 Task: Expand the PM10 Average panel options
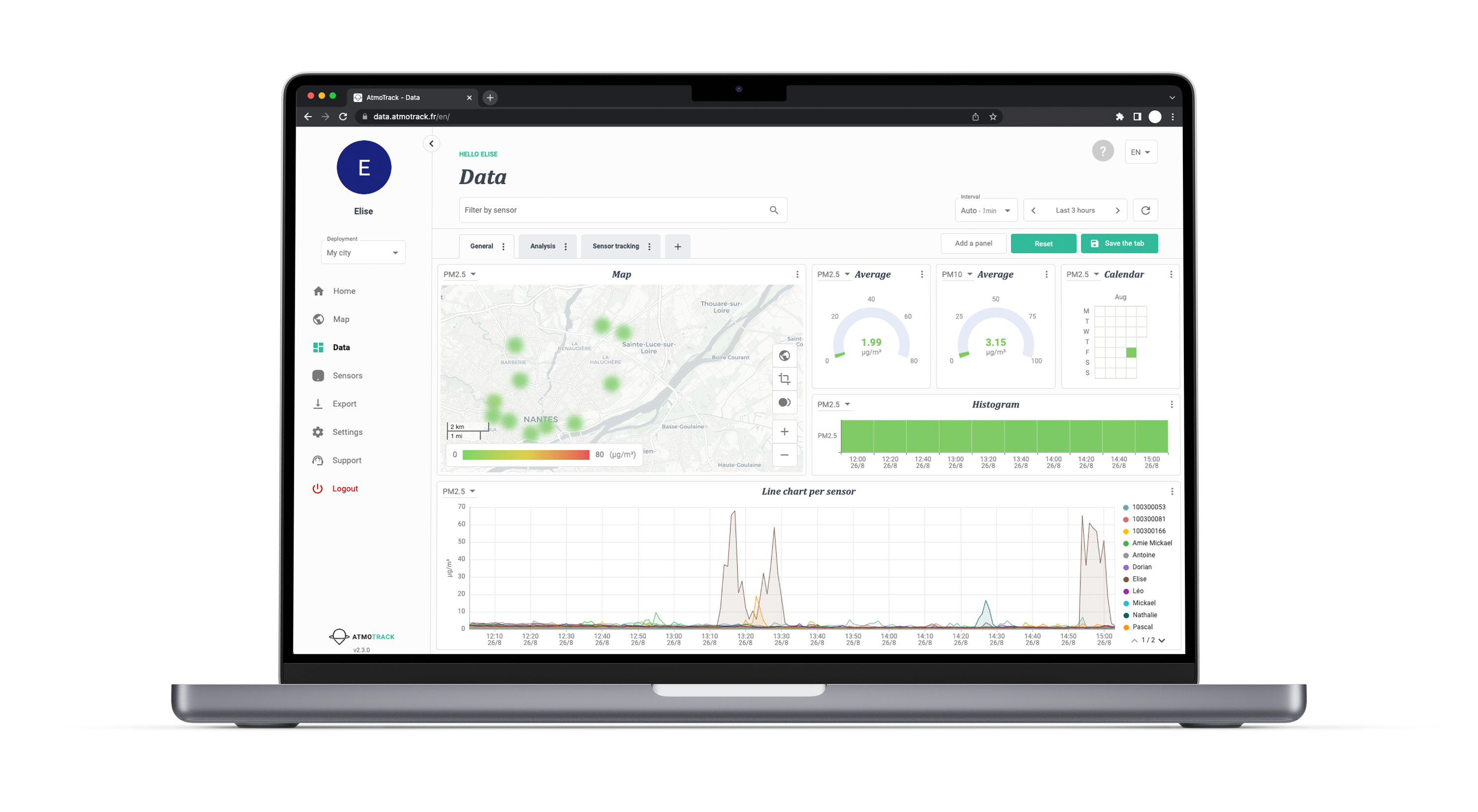point(1046,275)
